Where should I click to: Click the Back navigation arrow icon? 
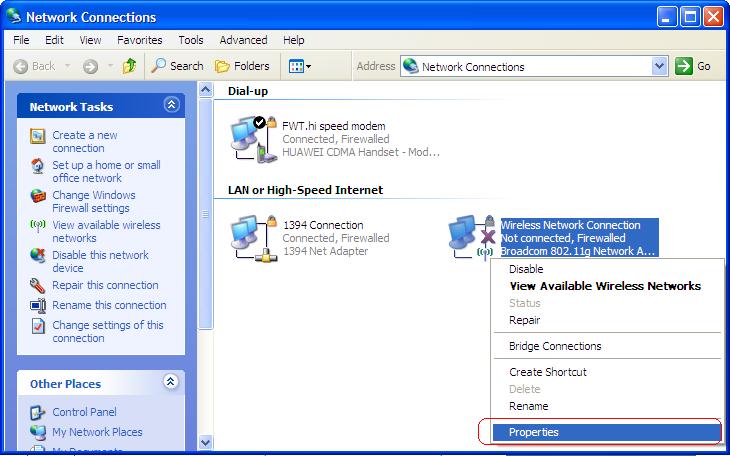click(20, 67)
